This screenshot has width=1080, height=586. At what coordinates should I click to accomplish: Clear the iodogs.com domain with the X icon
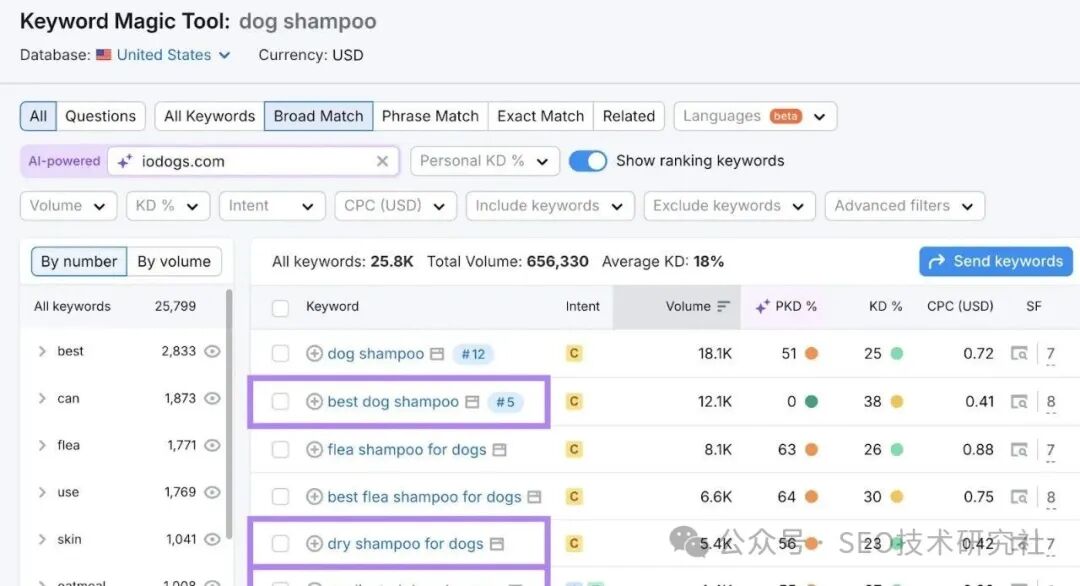tap(382, 161)
